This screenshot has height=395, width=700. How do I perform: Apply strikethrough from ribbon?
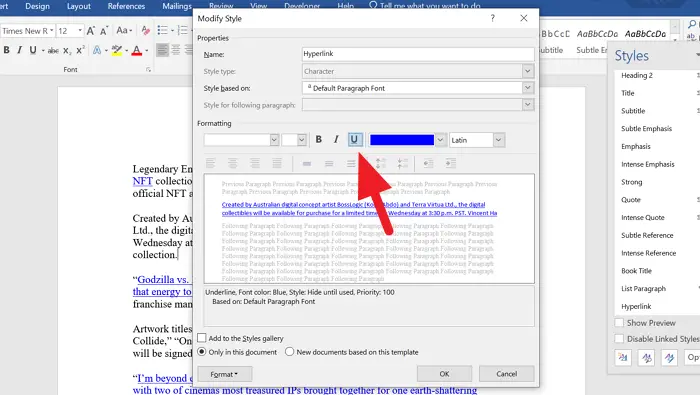pos(53,50)
